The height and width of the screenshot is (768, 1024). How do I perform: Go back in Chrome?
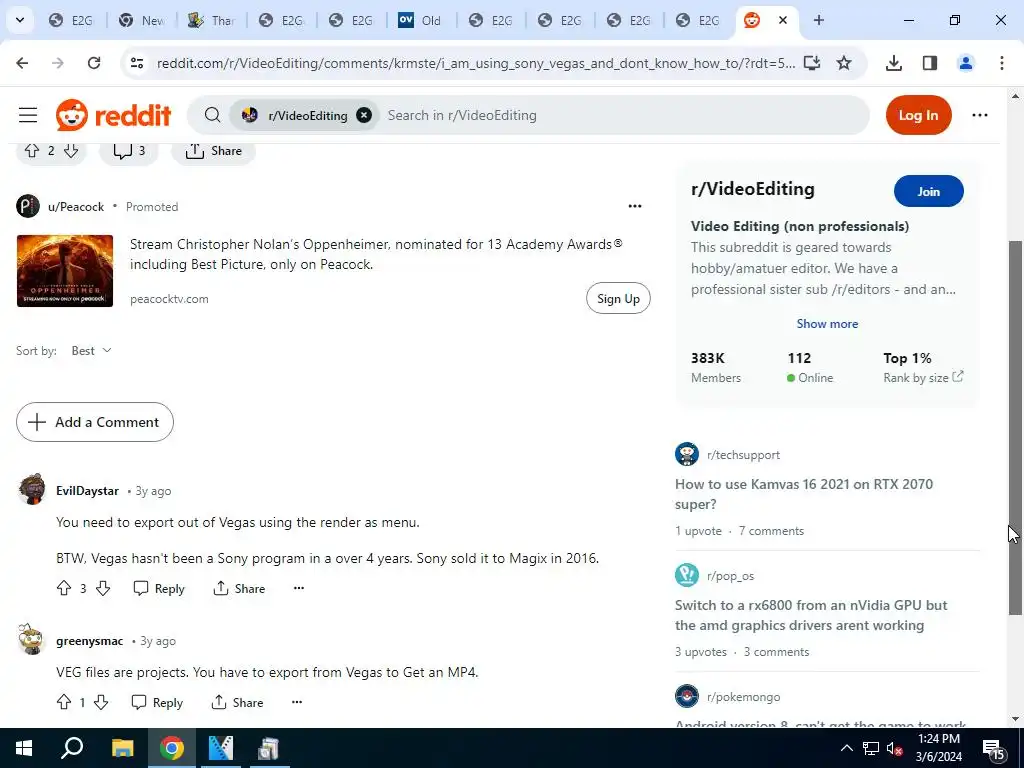click(22, 63)
